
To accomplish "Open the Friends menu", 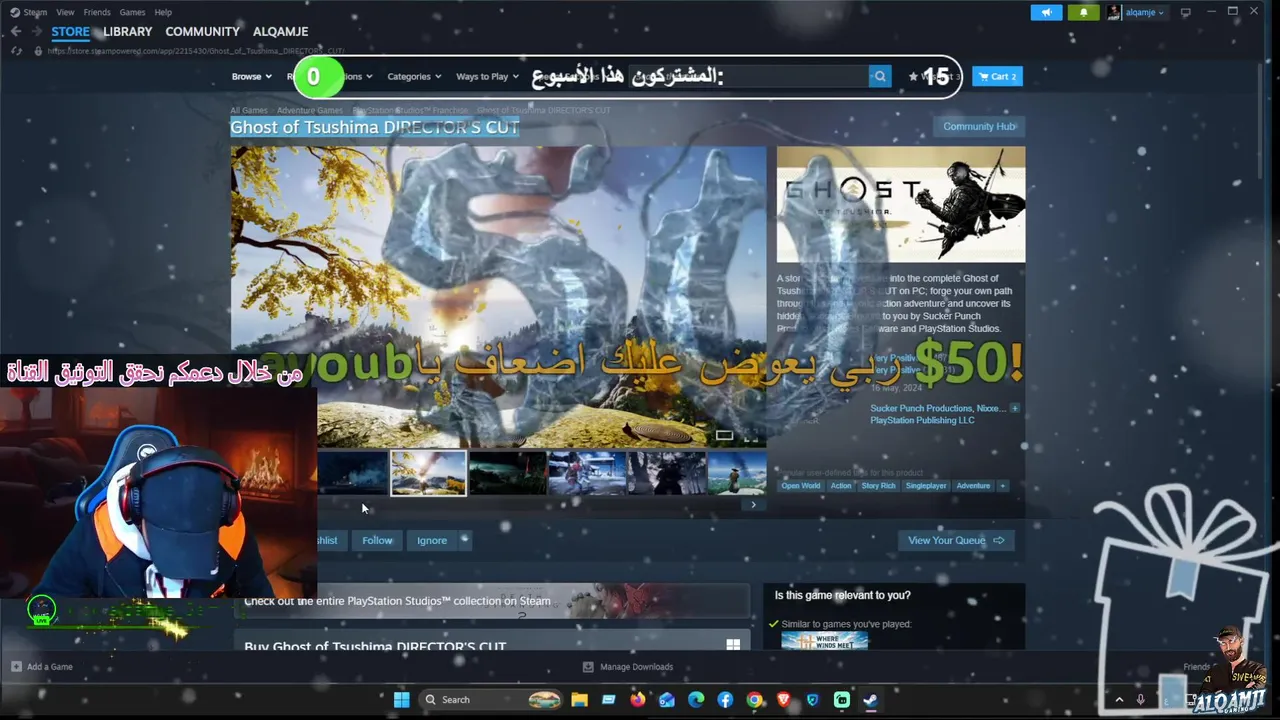I will pos(97,12).
